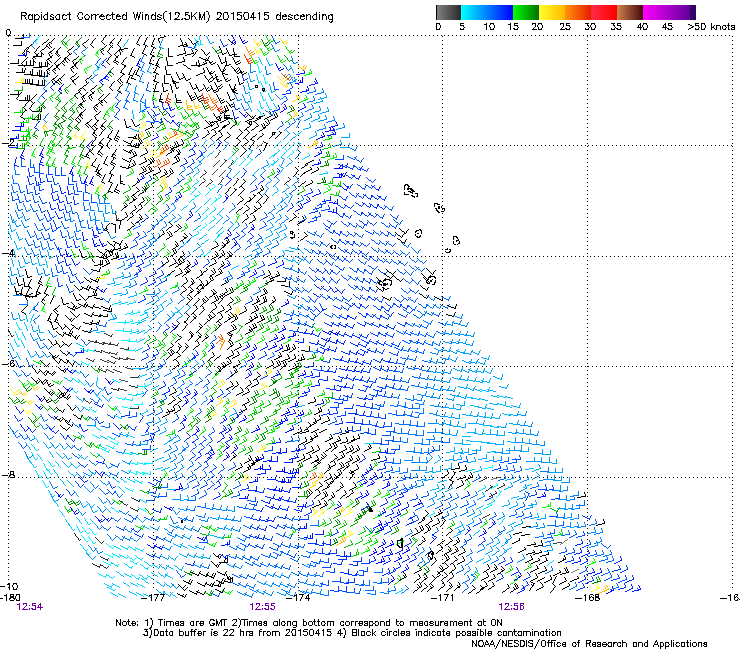
Task: Click the '-177' longitude axis label
Action: 154,598
